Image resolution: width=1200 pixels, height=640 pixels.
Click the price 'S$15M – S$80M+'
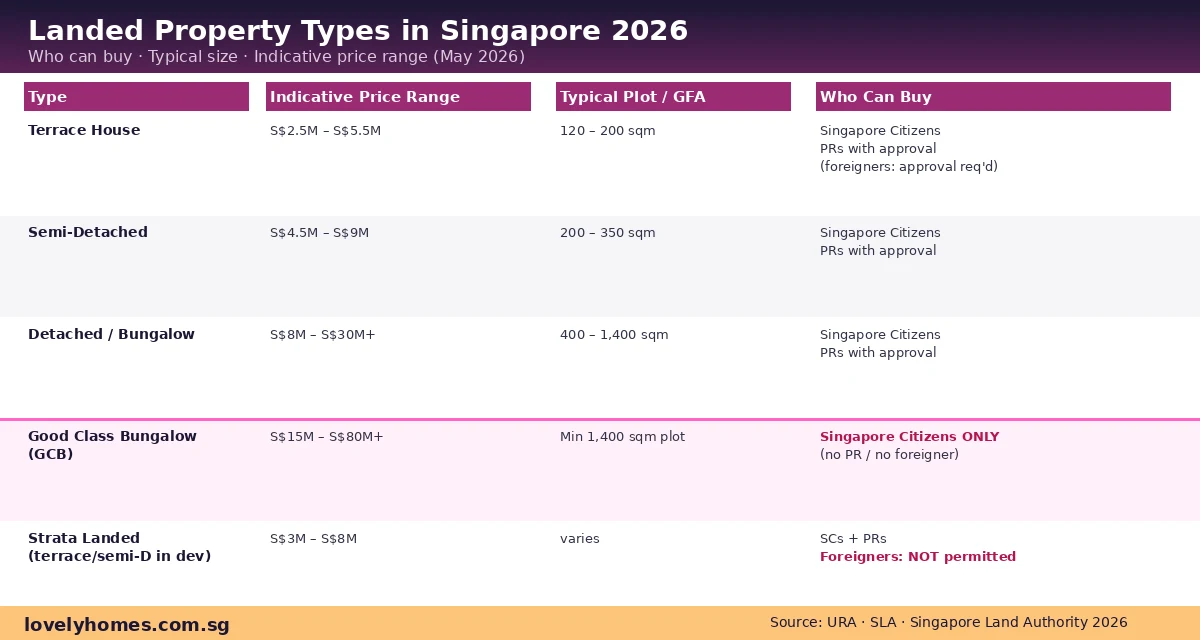[327, 437]
